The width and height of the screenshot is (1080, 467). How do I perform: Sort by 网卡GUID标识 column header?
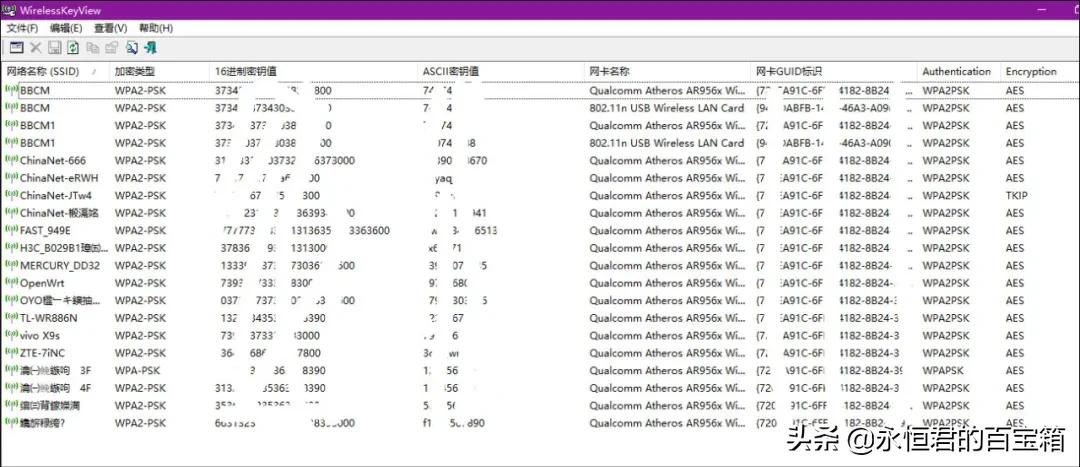[835, 72]
